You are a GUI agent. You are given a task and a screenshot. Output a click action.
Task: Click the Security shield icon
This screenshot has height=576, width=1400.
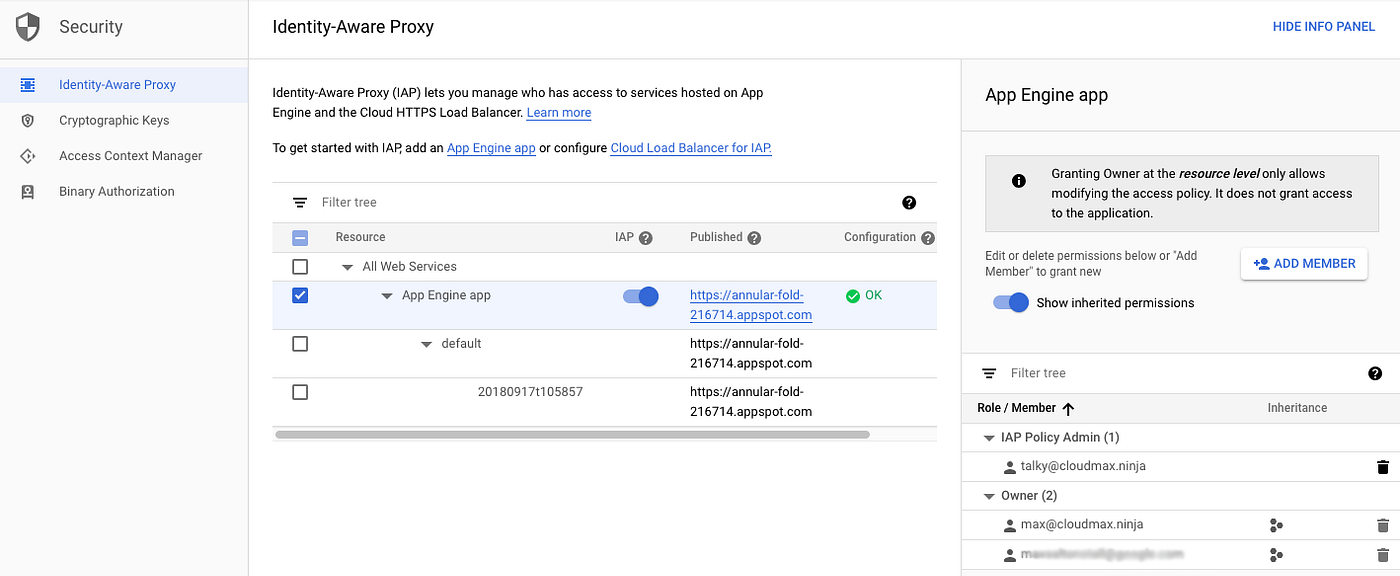[x=27, y=27]
